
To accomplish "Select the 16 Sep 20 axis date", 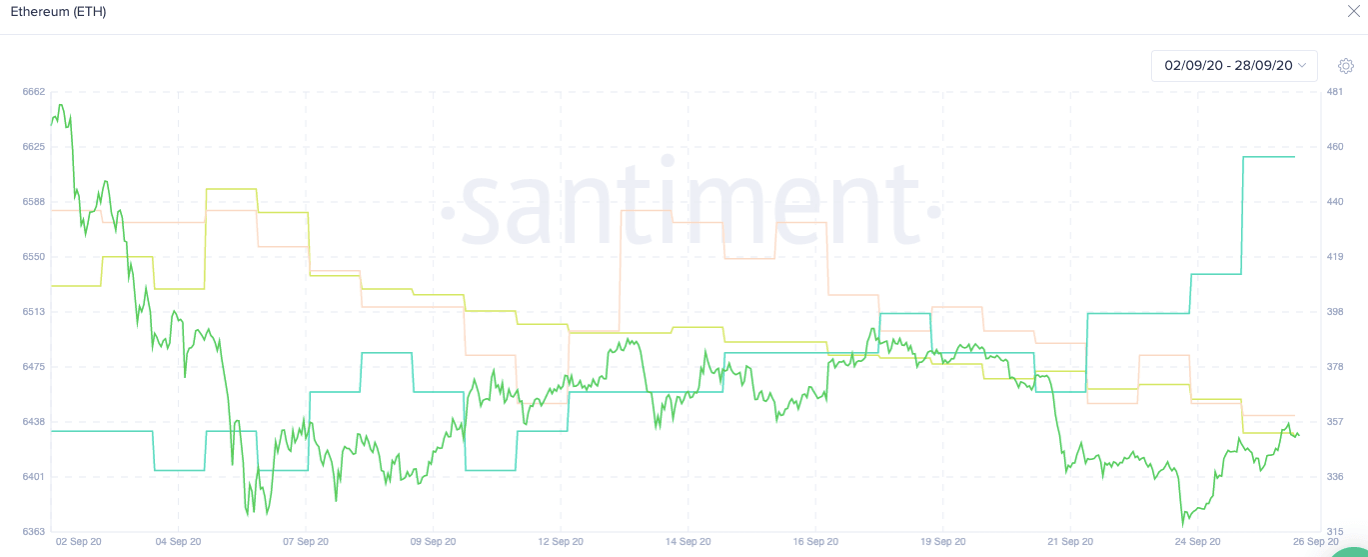I will coord(815,542).
